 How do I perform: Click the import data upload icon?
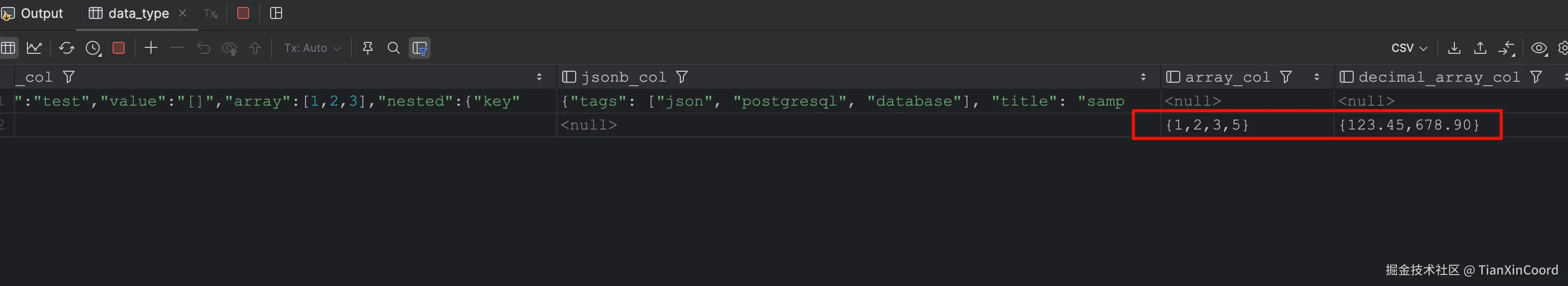[x=1480, y=48]
